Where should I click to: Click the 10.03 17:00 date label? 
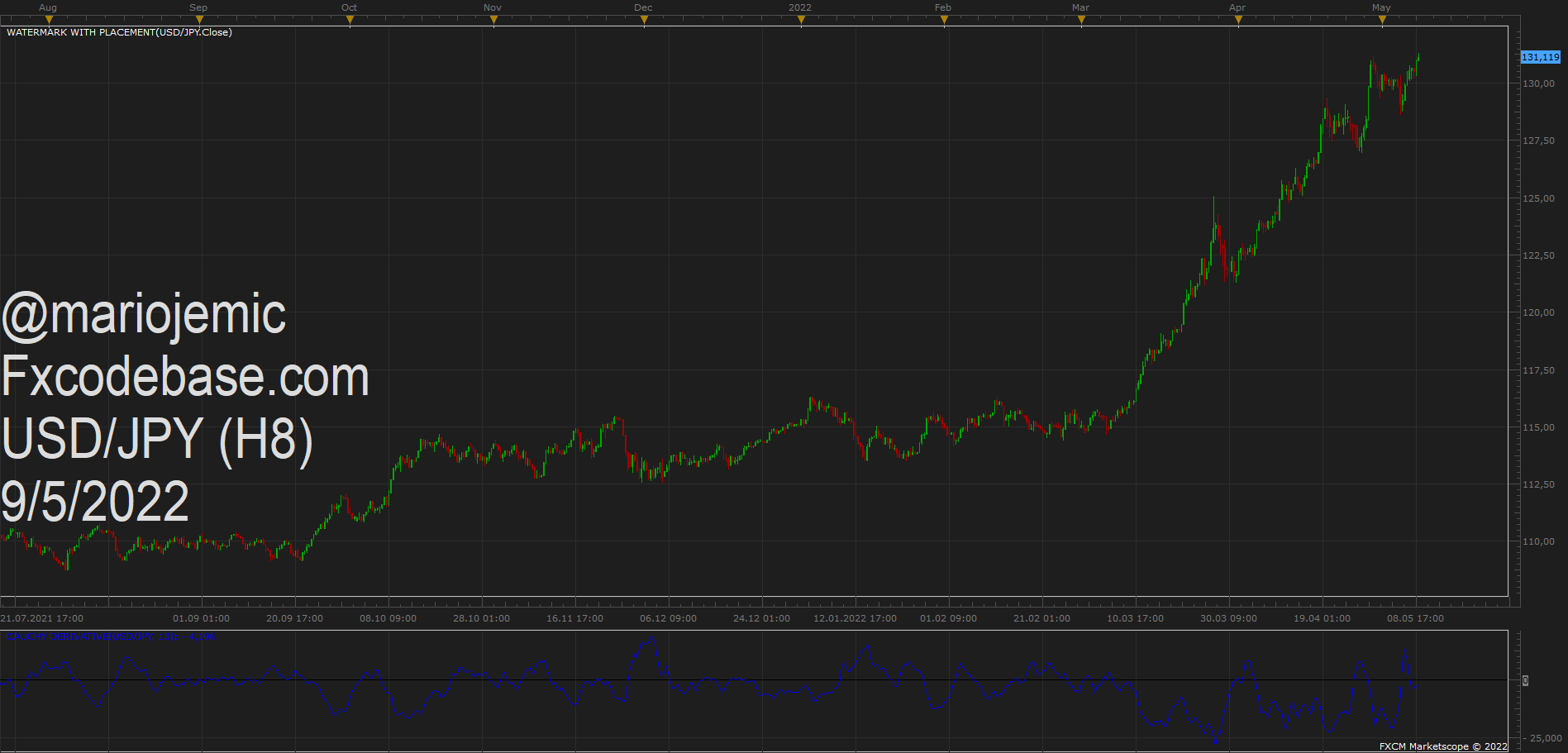1136,618
